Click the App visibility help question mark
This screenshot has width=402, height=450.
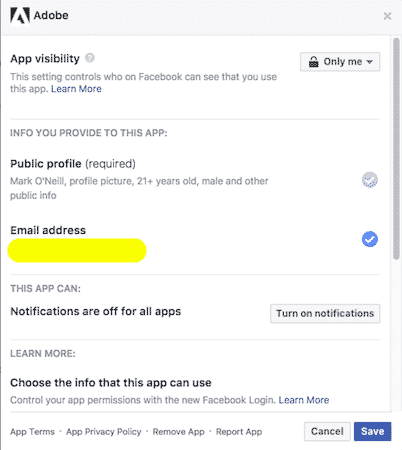point(90,58)
